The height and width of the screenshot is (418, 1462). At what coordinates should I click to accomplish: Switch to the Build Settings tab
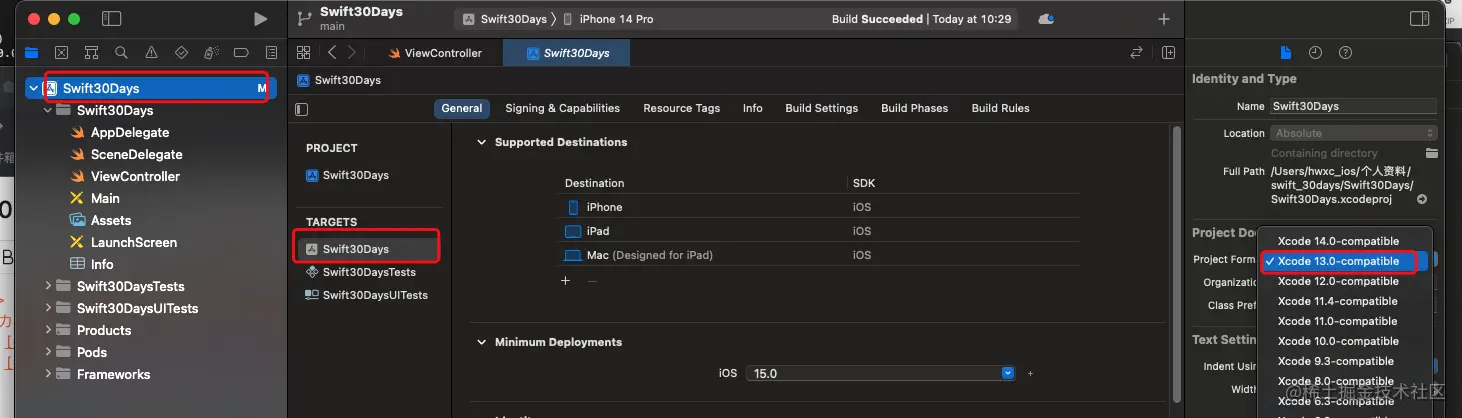click(821, 108)
